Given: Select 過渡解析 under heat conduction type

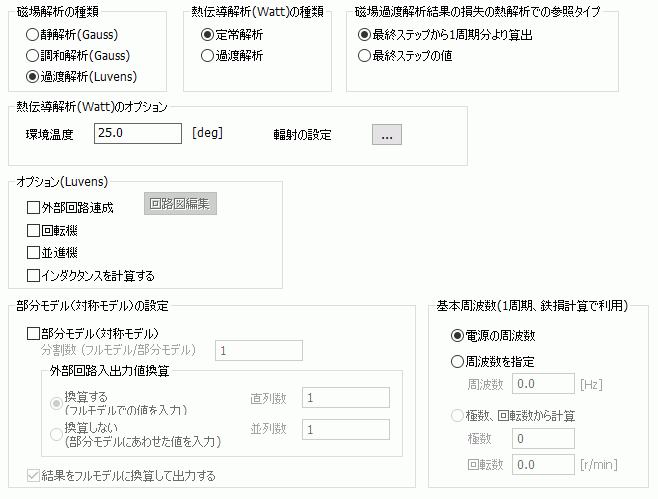Looking at the screenshot, I should click(208, 55).
